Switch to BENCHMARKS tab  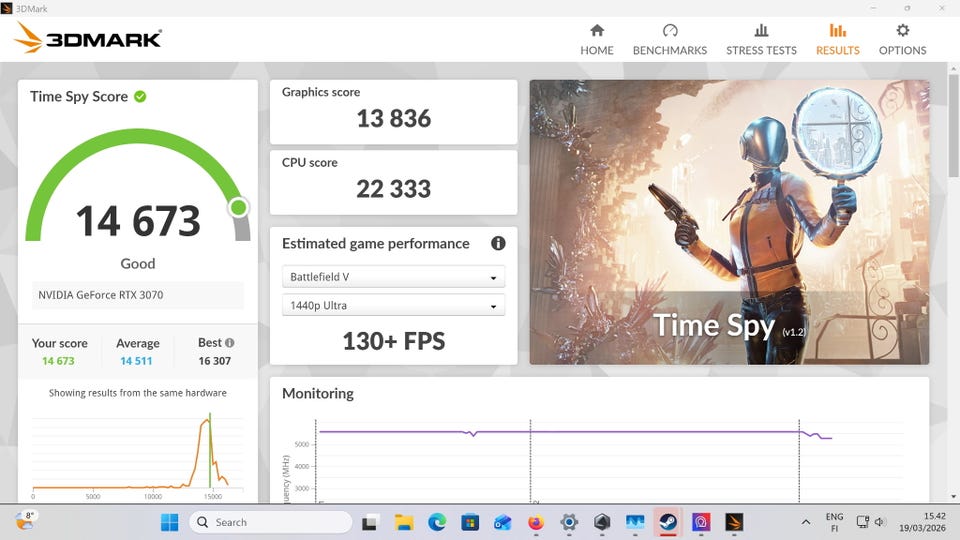pos(670,40)
